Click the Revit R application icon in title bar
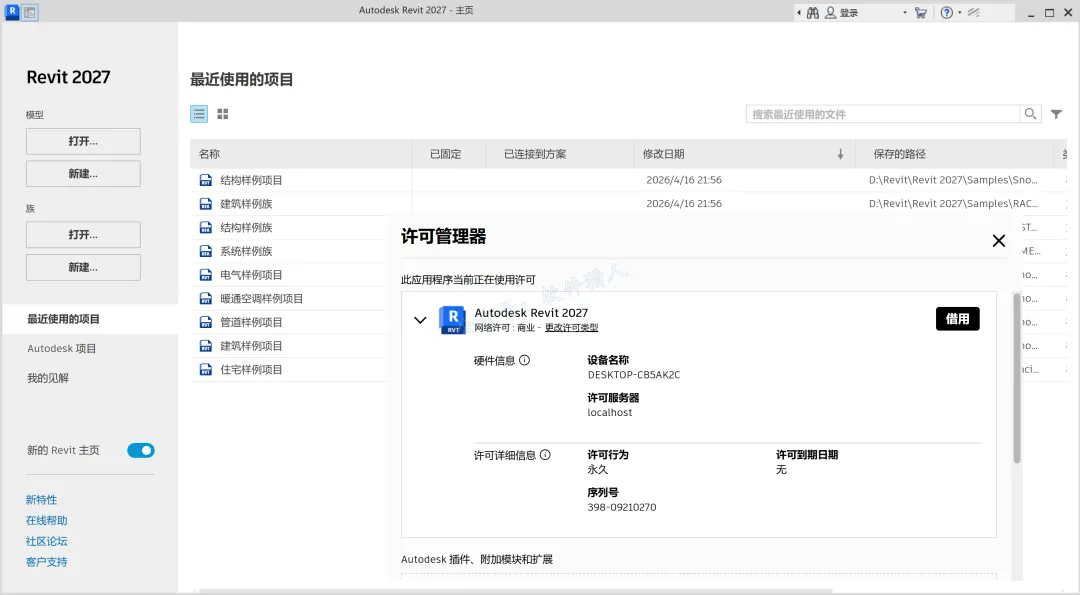Image resolution: width=1080 pixels, height=595 pixels. [12, 12]
